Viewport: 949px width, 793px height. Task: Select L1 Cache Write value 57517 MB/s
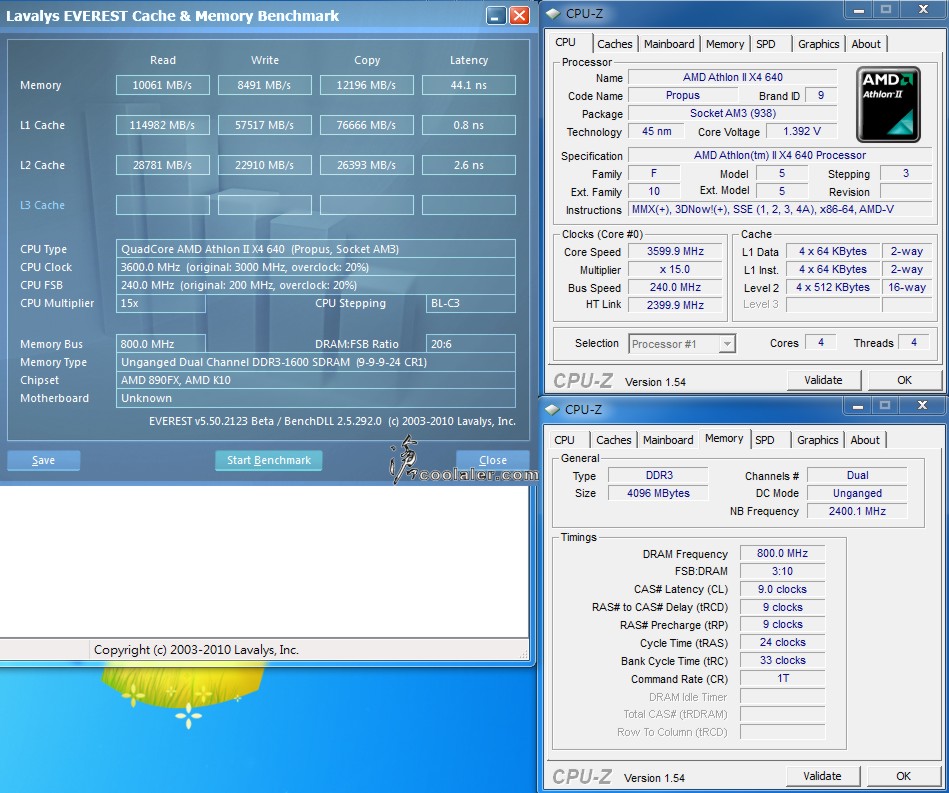tap(264, 125)
